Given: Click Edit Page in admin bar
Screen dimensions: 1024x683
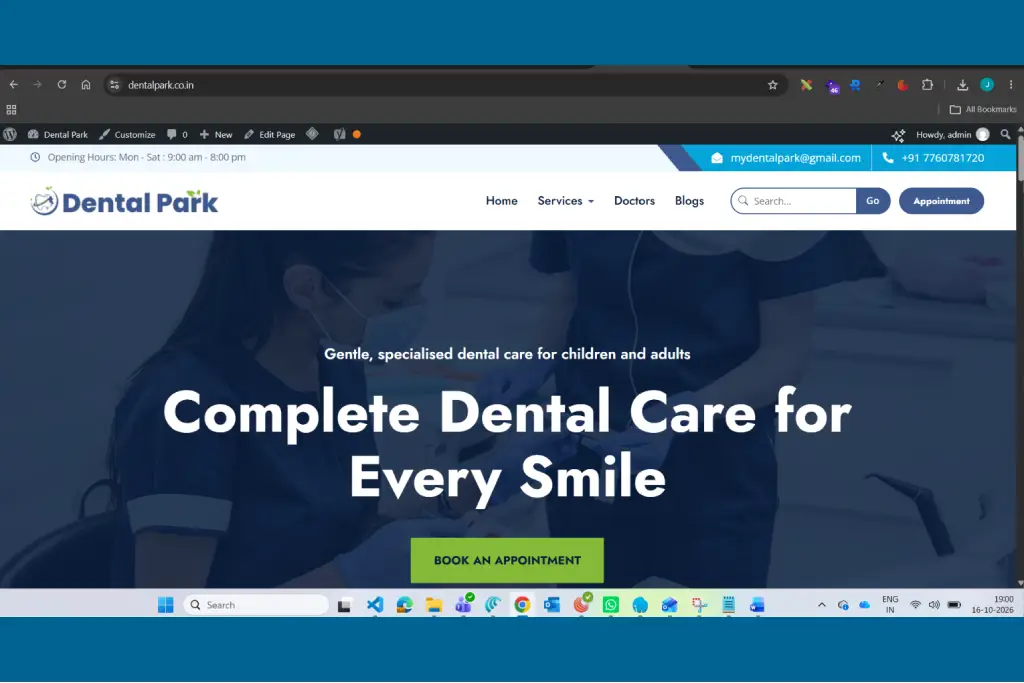Looking at the screenshot, I should pos(269,135).
